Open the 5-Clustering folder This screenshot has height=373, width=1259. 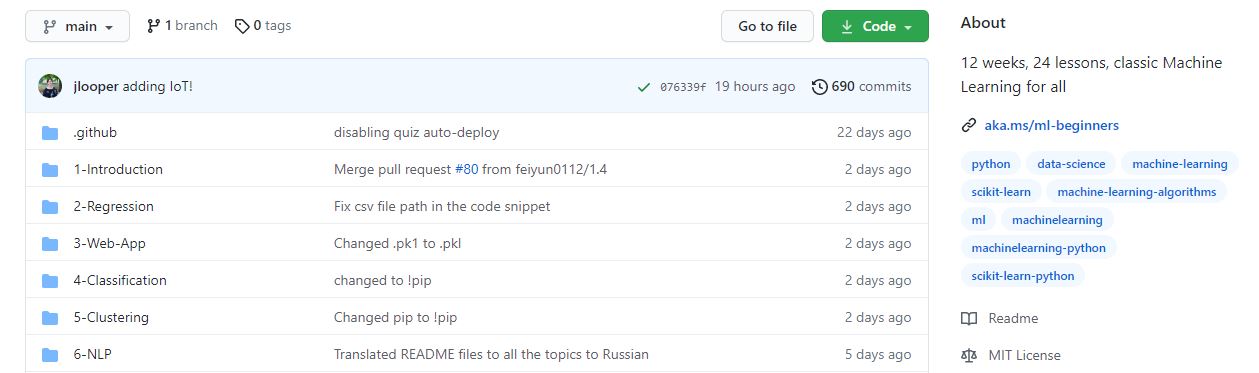point(111,318)
